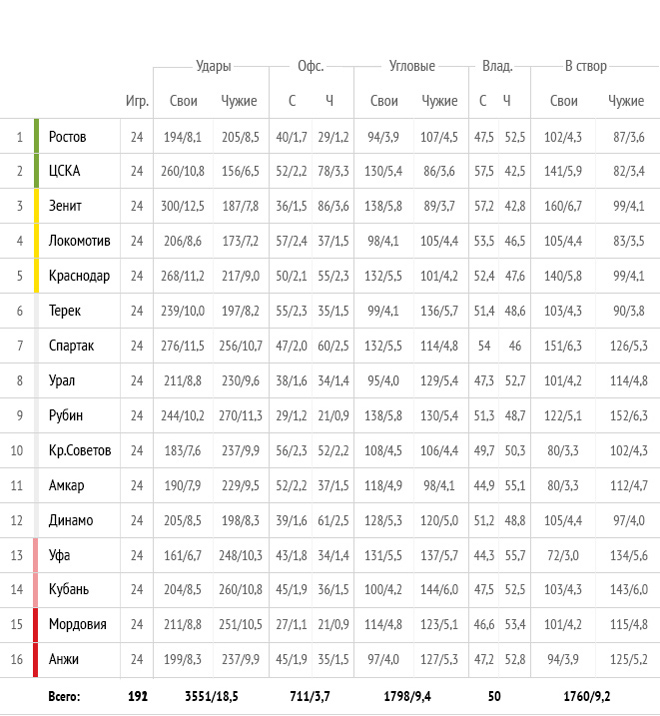Viewport: 660px width, 716px height.
Task: Click the Всего totals row label
Action: pos(64,695)
